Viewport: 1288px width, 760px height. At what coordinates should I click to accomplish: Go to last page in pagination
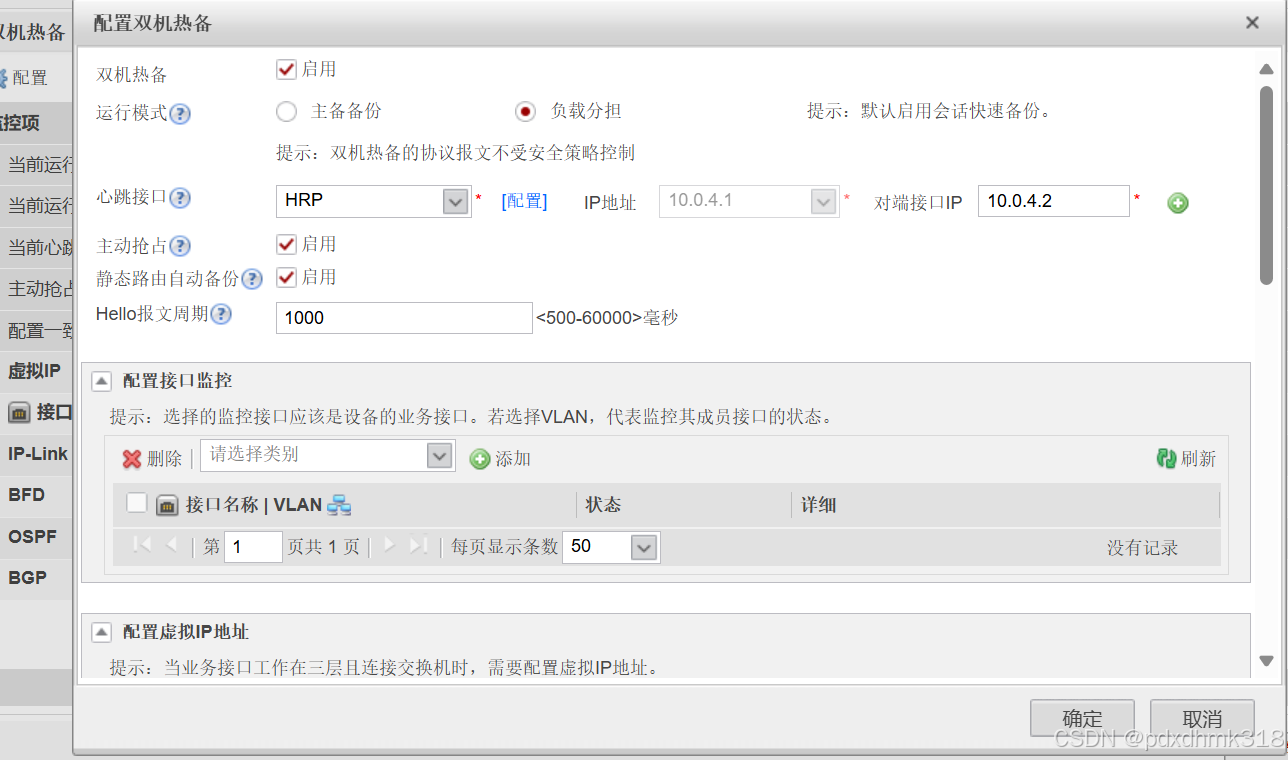(x=419, y=546)
